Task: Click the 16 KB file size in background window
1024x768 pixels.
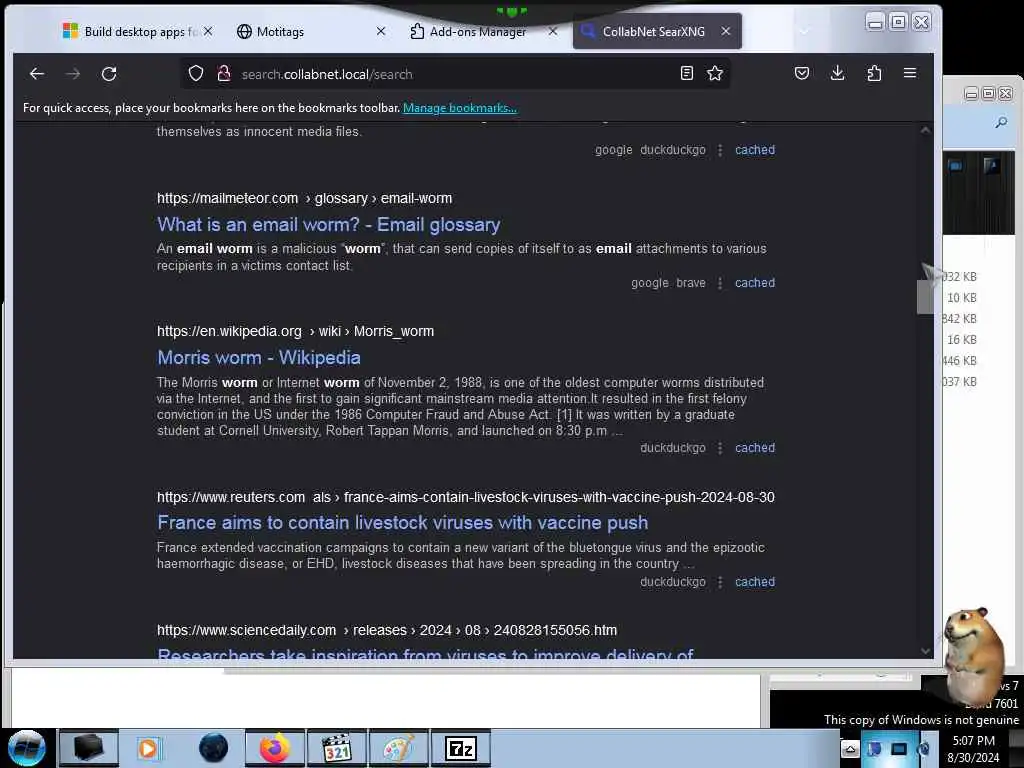Action: click(x=962, y=340)
